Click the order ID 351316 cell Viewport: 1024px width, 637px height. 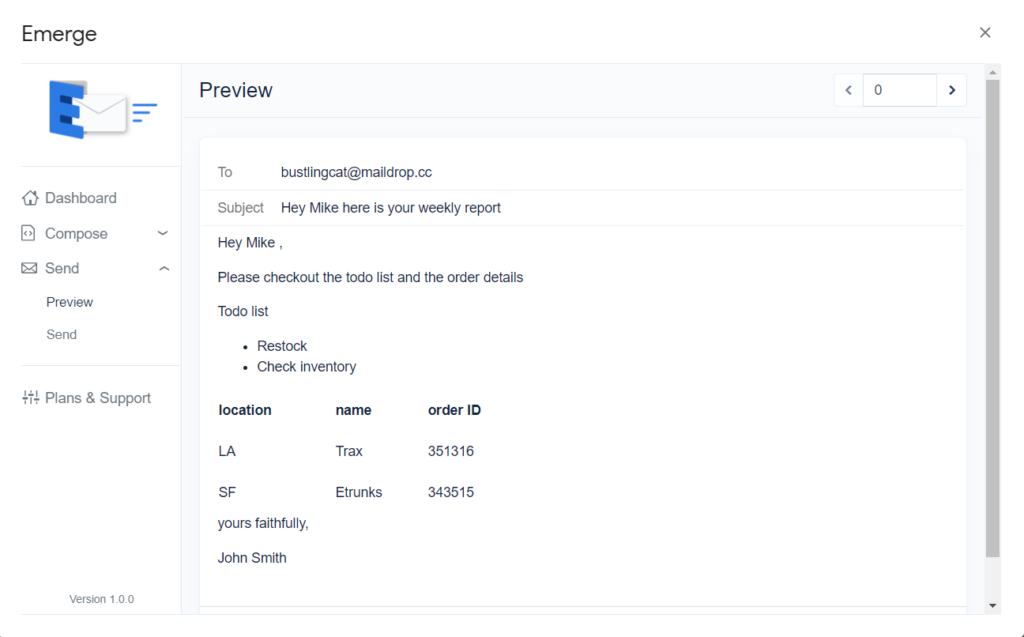(451, 451)
